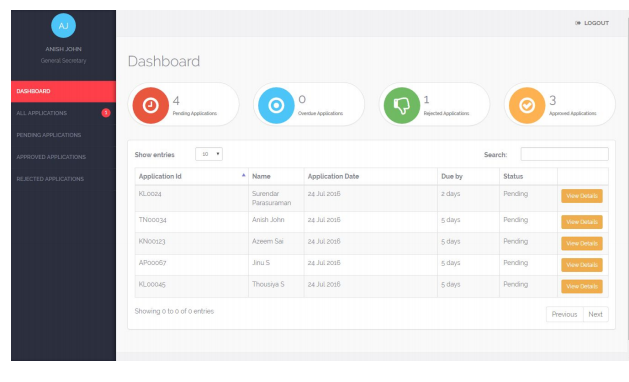The width and height of the screenshot is (629, 382).
Task: View details for application KL00045
Action: tap(582, 286)
